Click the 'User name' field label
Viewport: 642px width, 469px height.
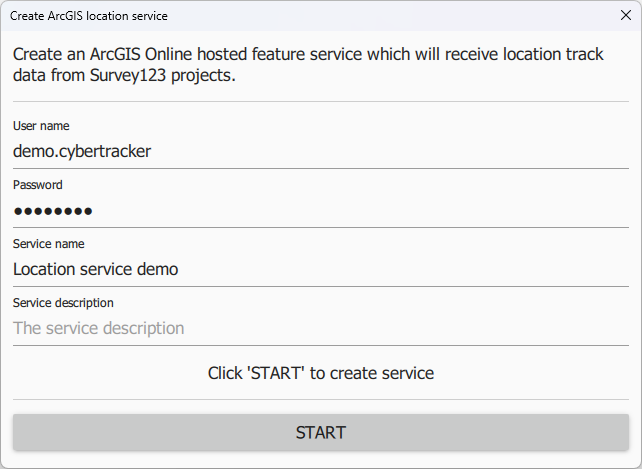(x=41, y=126)
